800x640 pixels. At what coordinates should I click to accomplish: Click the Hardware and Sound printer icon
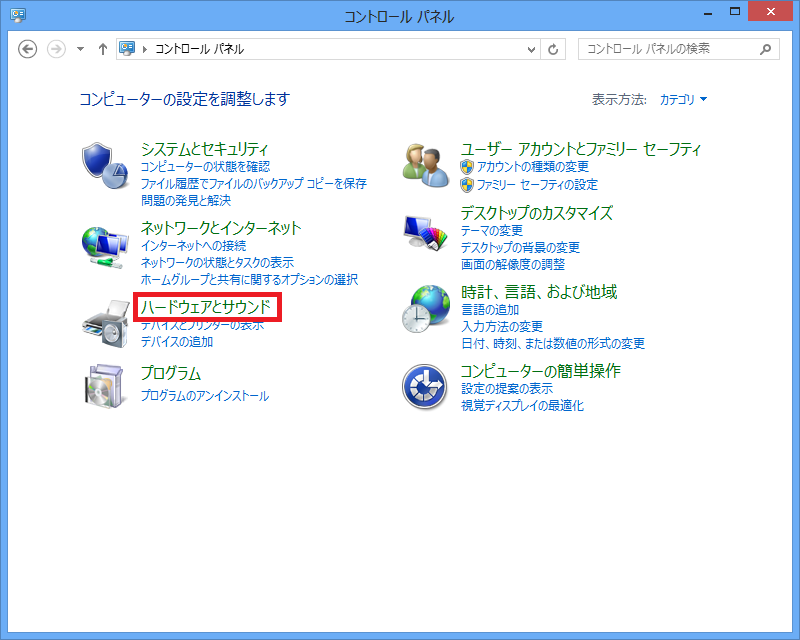(x=105, y=322)
